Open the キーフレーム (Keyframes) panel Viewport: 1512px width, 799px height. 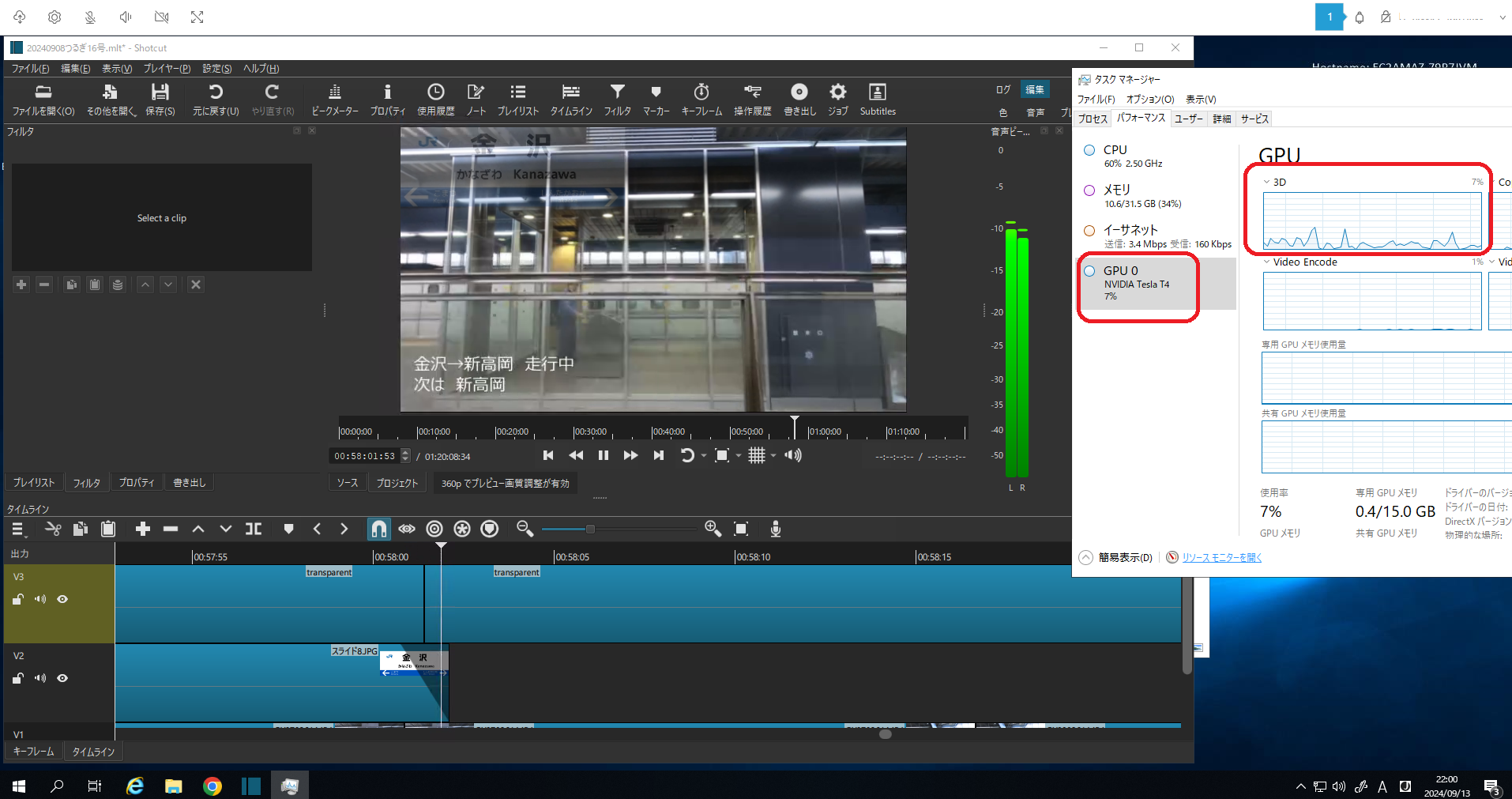click(701, 100)
